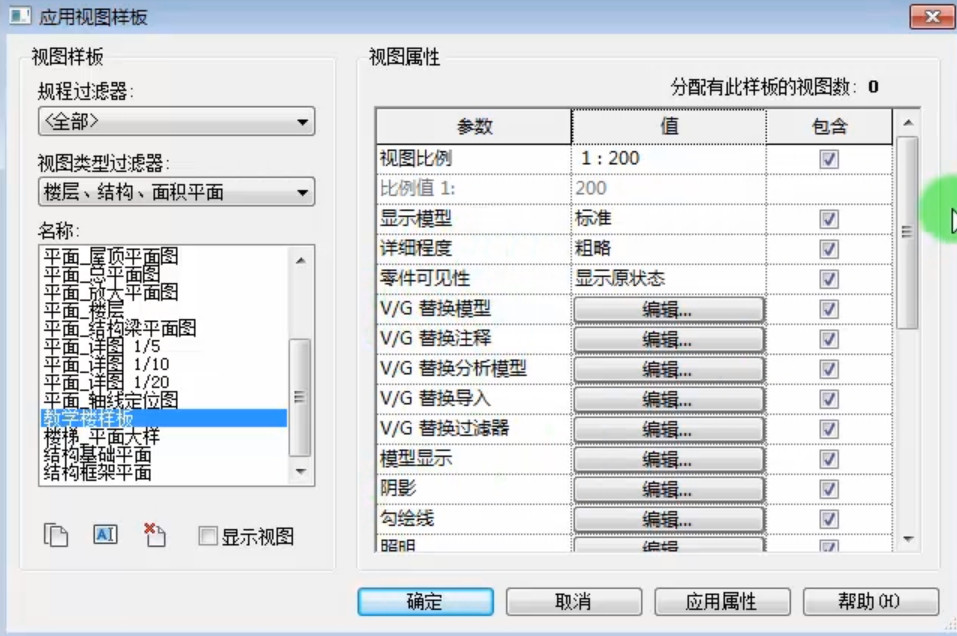
Task: Click the 视图比例 value 1:200 cell
Action: pos(668,159)
